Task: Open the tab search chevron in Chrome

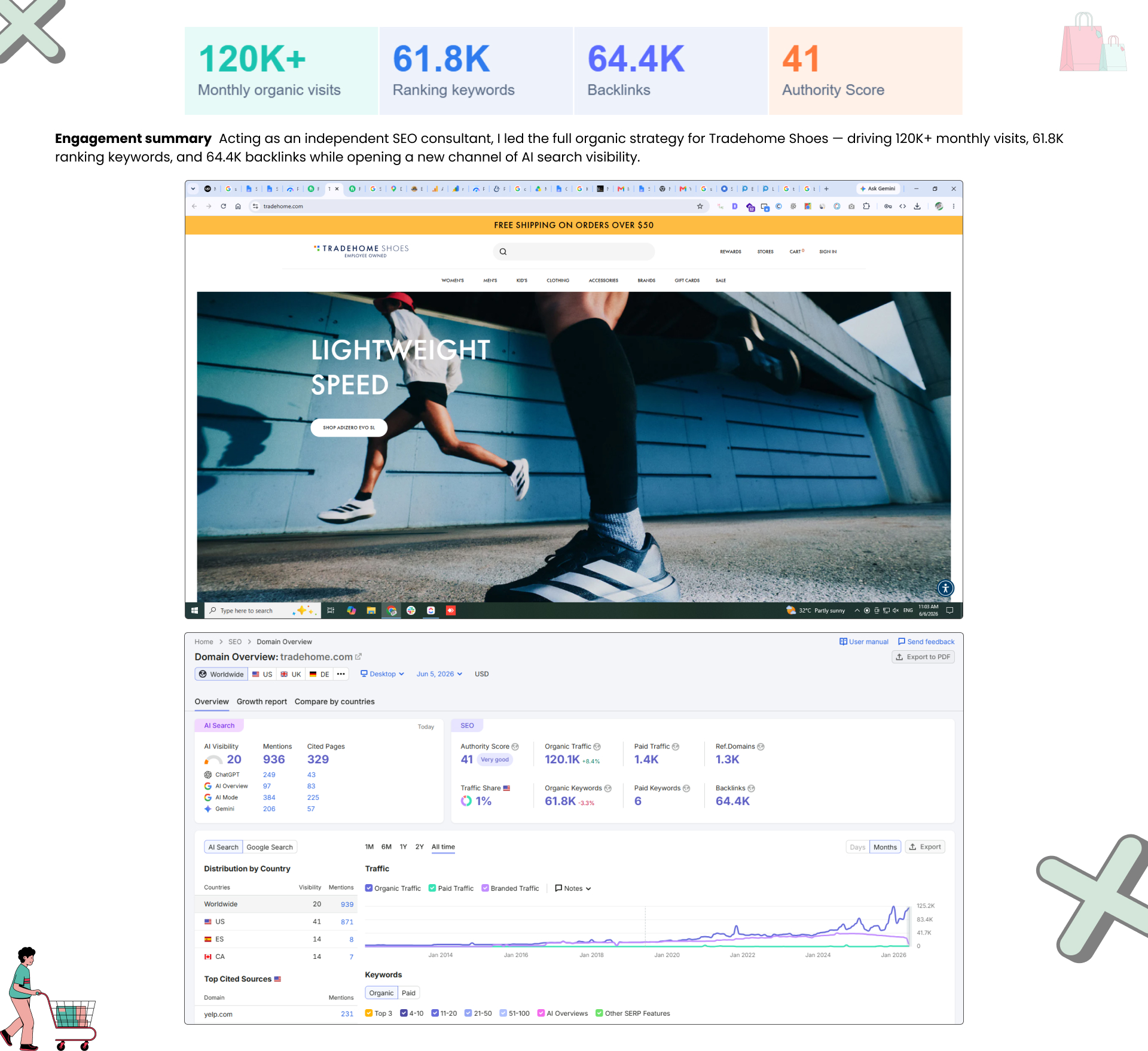Action: (x=193, y=188)
